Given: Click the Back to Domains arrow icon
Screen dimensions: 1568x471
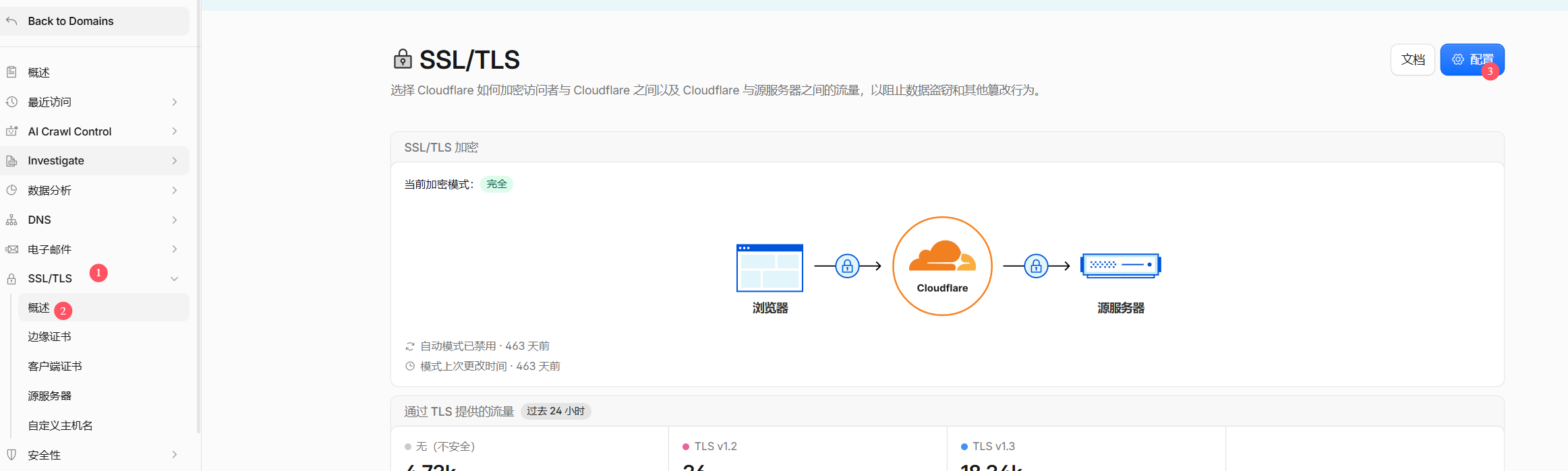Looking at the screenshot, I should (11, 21).
